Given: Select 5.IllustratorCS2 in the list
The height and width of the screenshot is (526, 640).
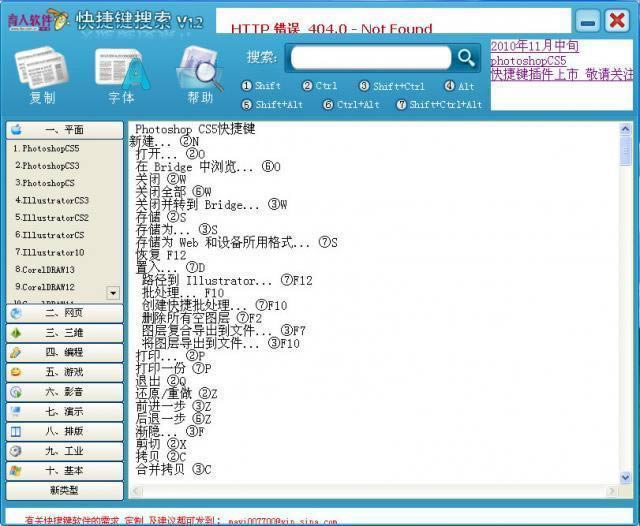Looking at the screenshot, I should click(x=52, y=218).
